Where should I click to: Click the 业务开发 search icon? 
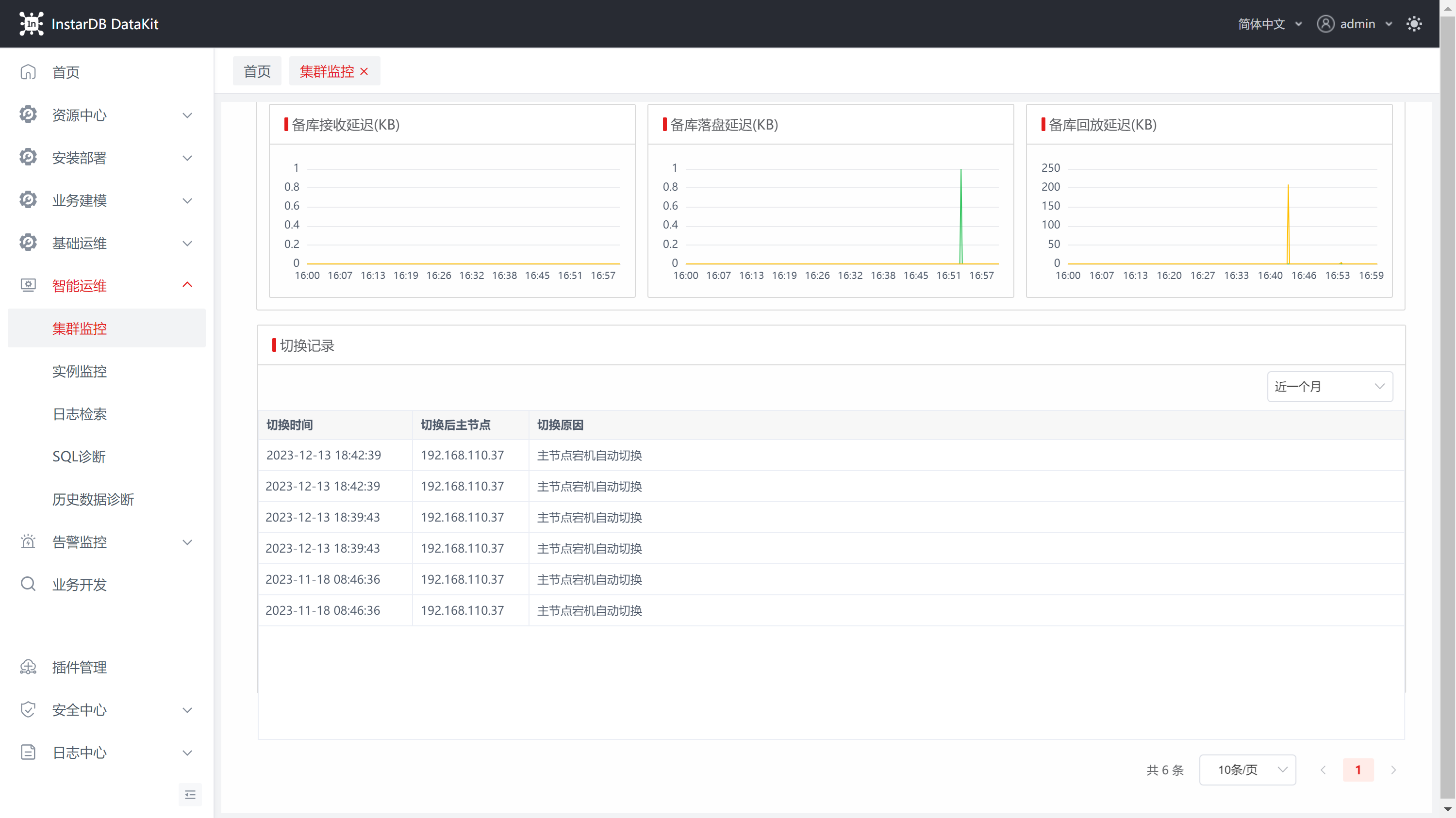point(28,584)
